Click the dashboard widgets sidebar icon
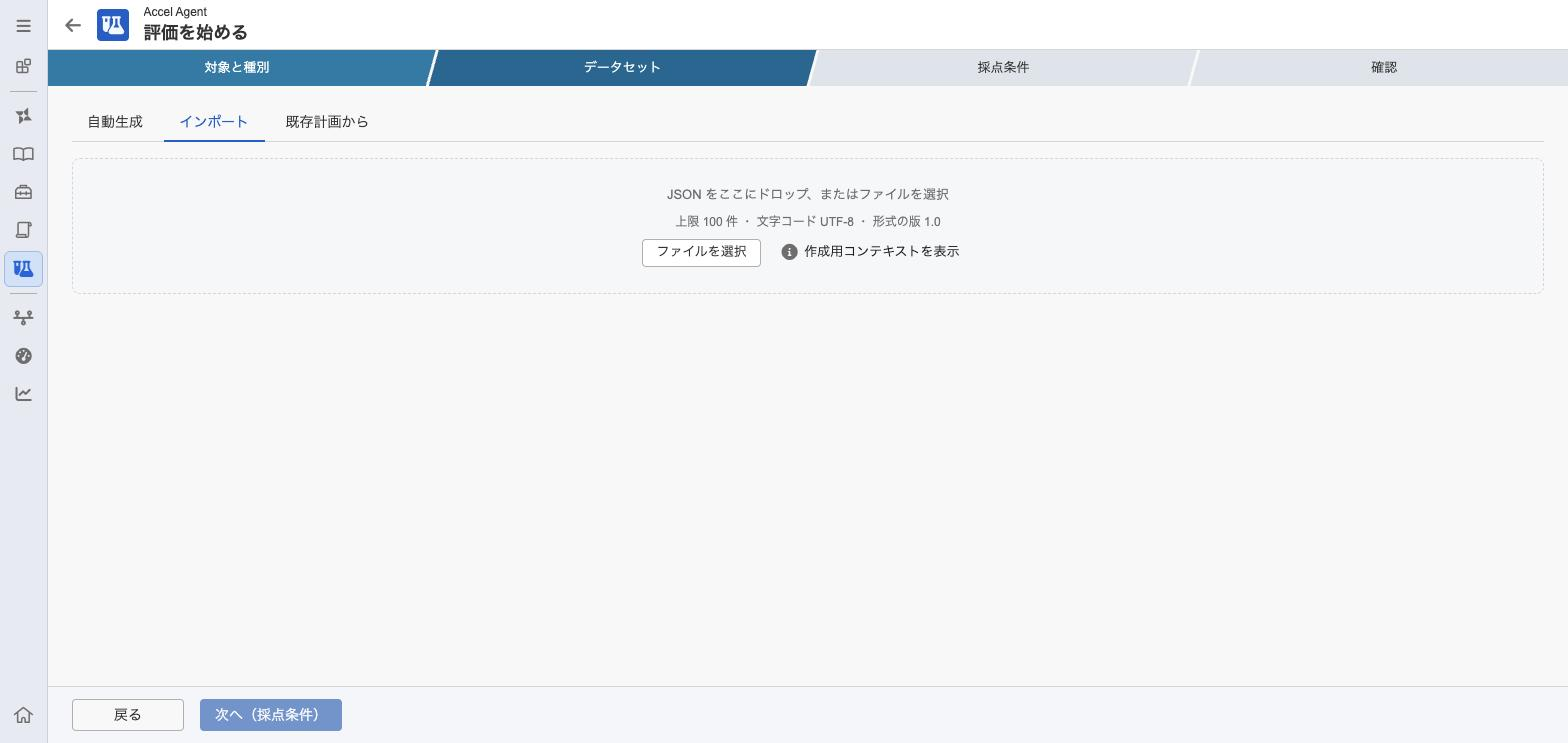This screenshot has height=743, width=1568. 23,67
